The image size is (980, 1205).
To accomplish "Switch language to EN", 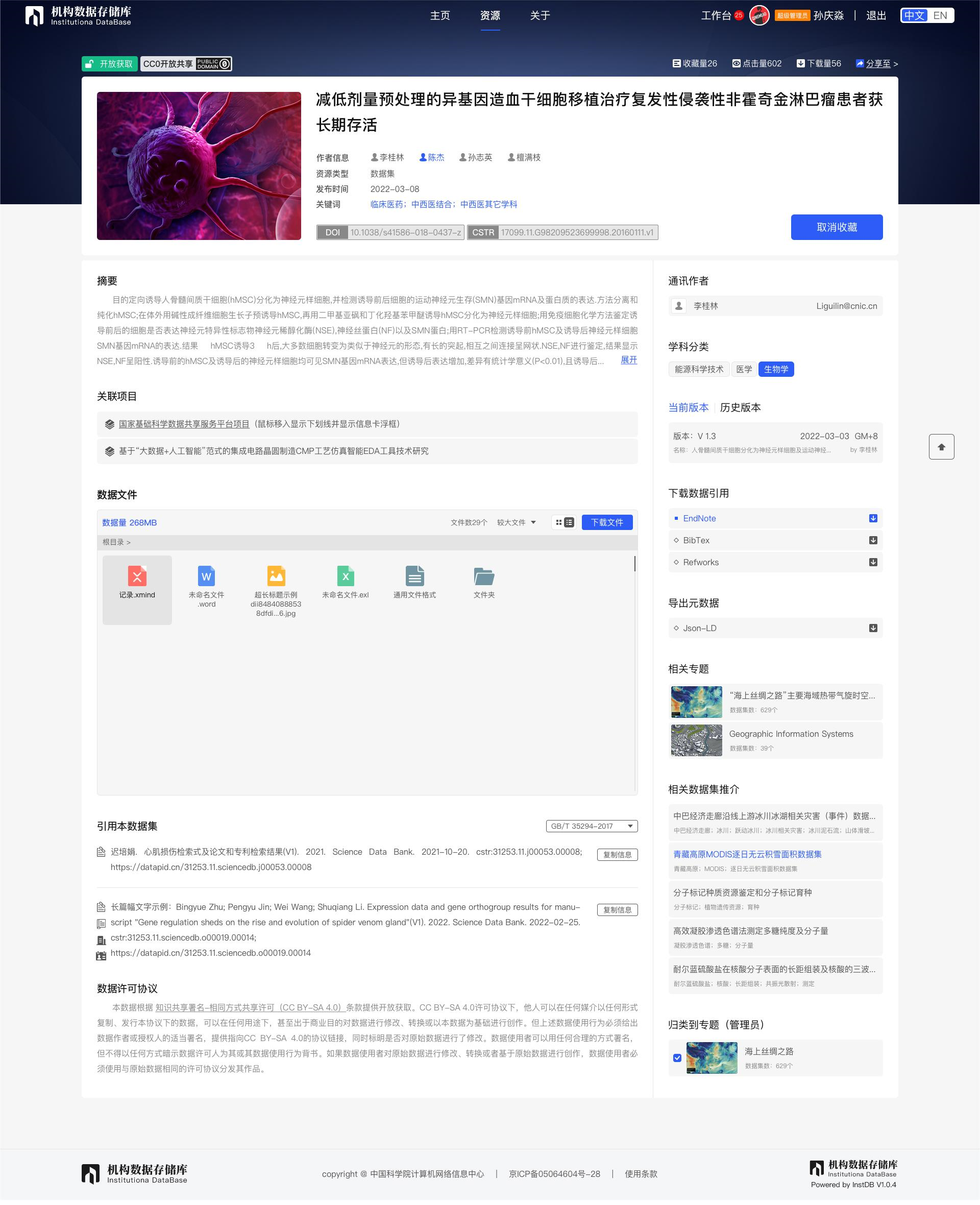I will pyautogui.click(x=940, y=16).
